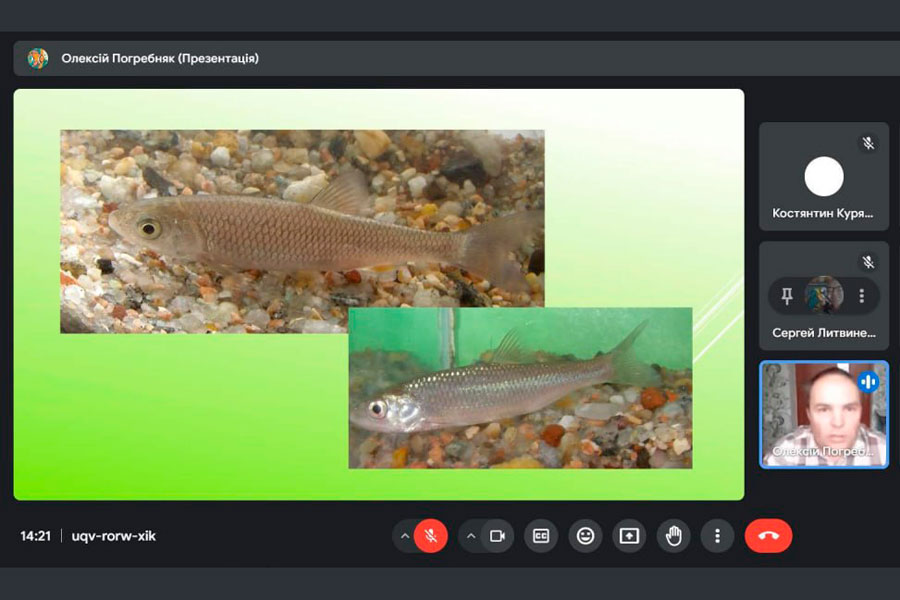Open the emoji reactions picker

click(x=585, y=536)
